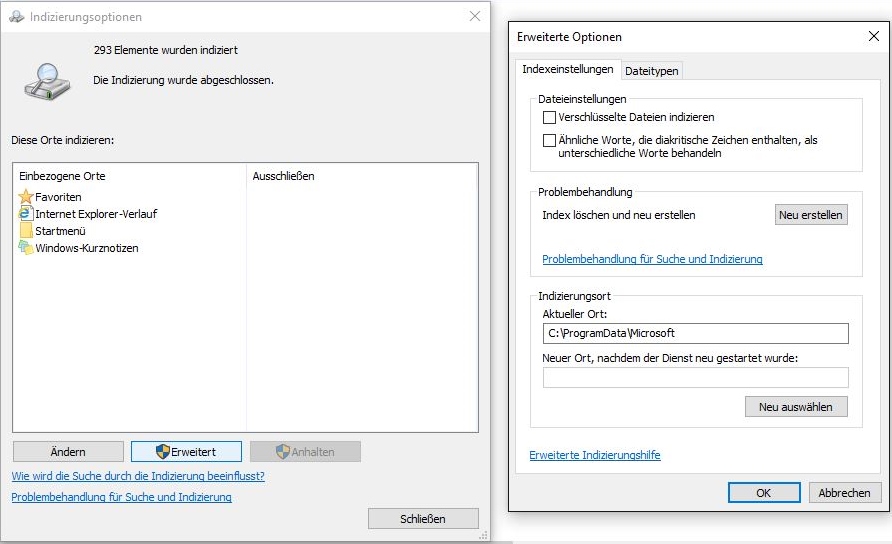Click '293 Elemente wurden indiziert' text
The image size is (892, 544).
(x=166, y=50)
